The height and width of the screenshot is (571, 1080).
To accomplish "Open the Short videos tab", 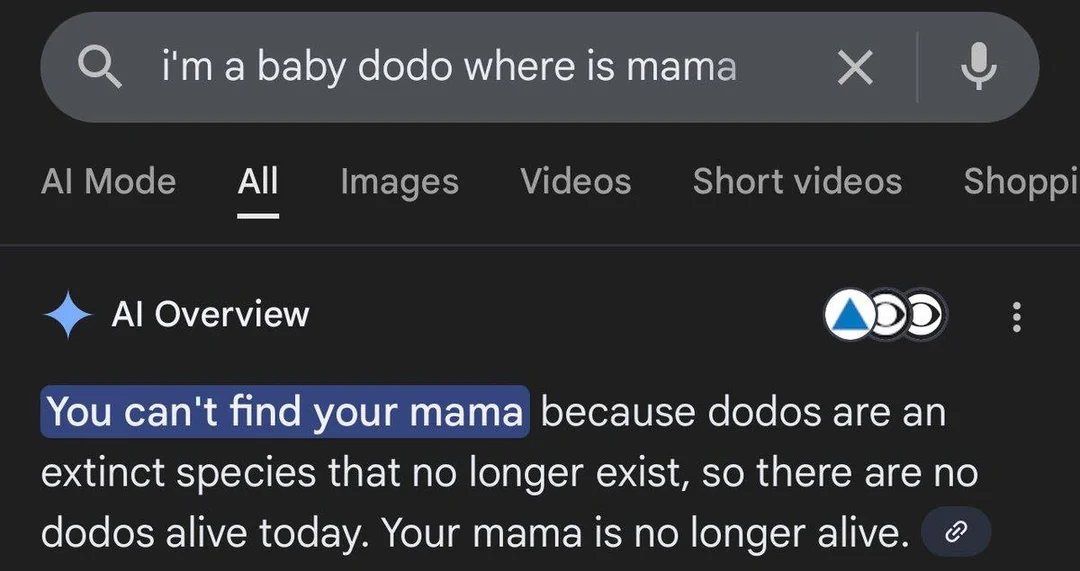I will 797,181.
